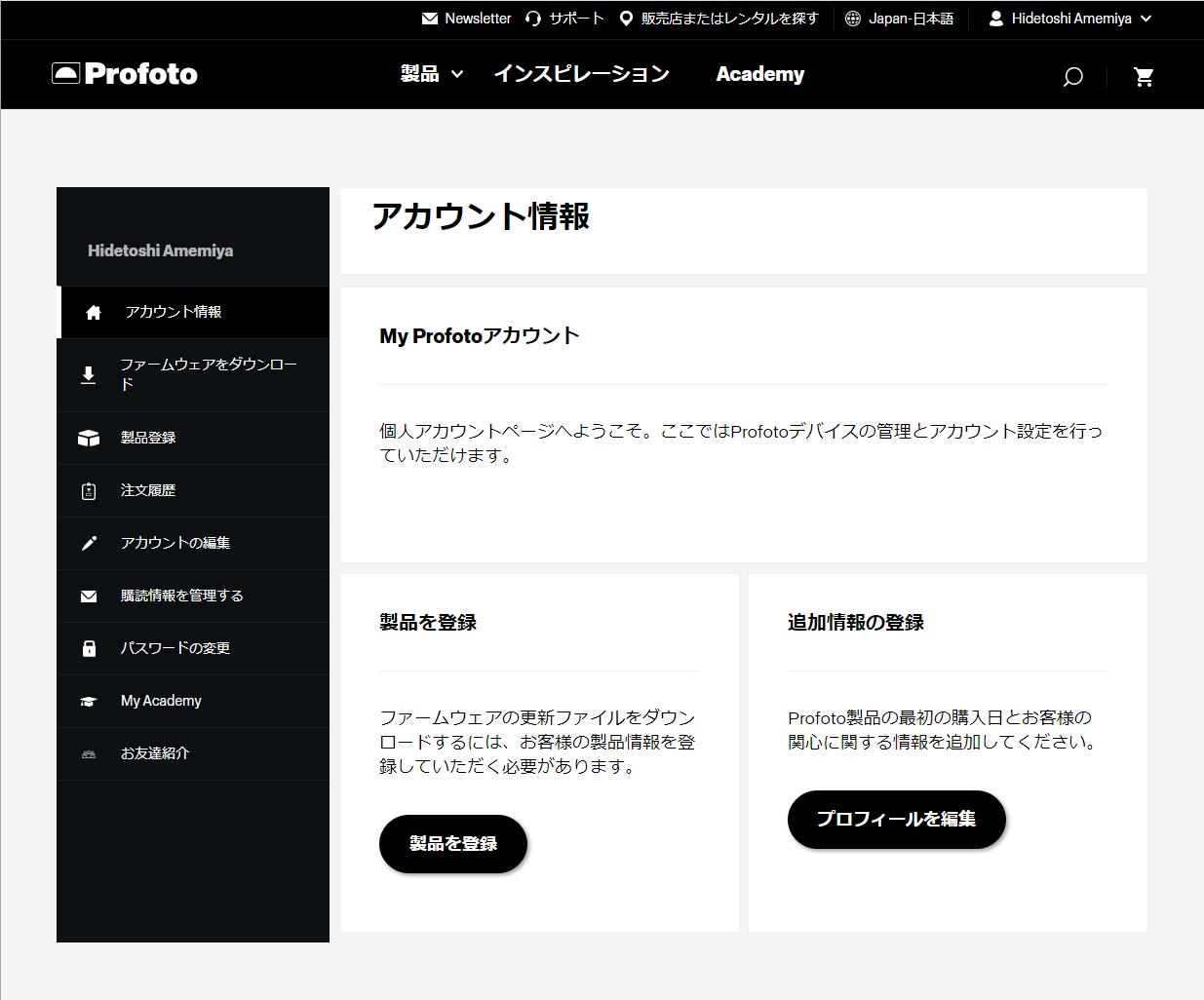Click the box icon beside 製品登録
The image size is (1204, 1000).
89,439
